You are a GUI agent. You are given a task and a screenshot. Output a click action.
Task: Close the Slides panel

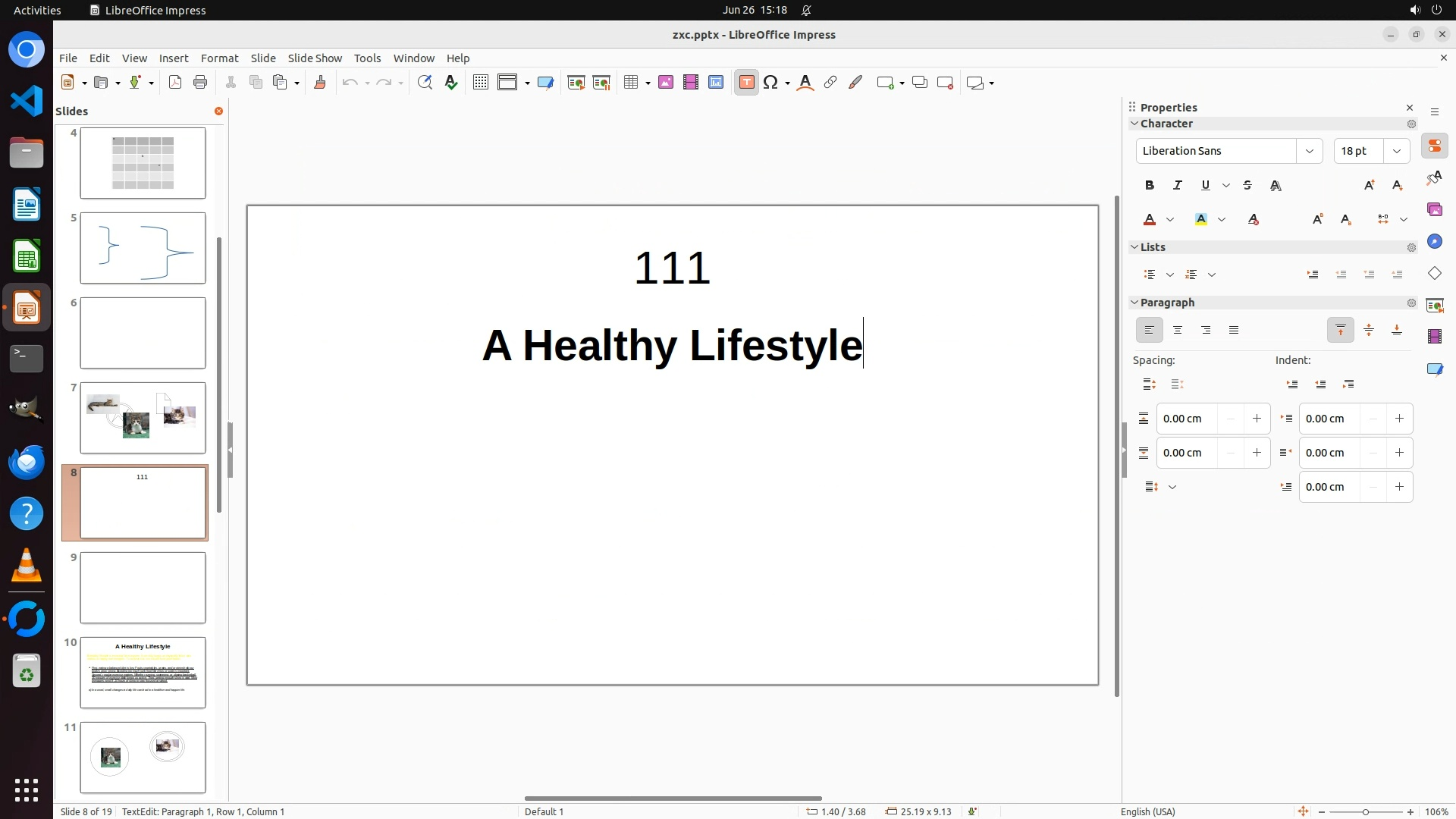[218, 111]
